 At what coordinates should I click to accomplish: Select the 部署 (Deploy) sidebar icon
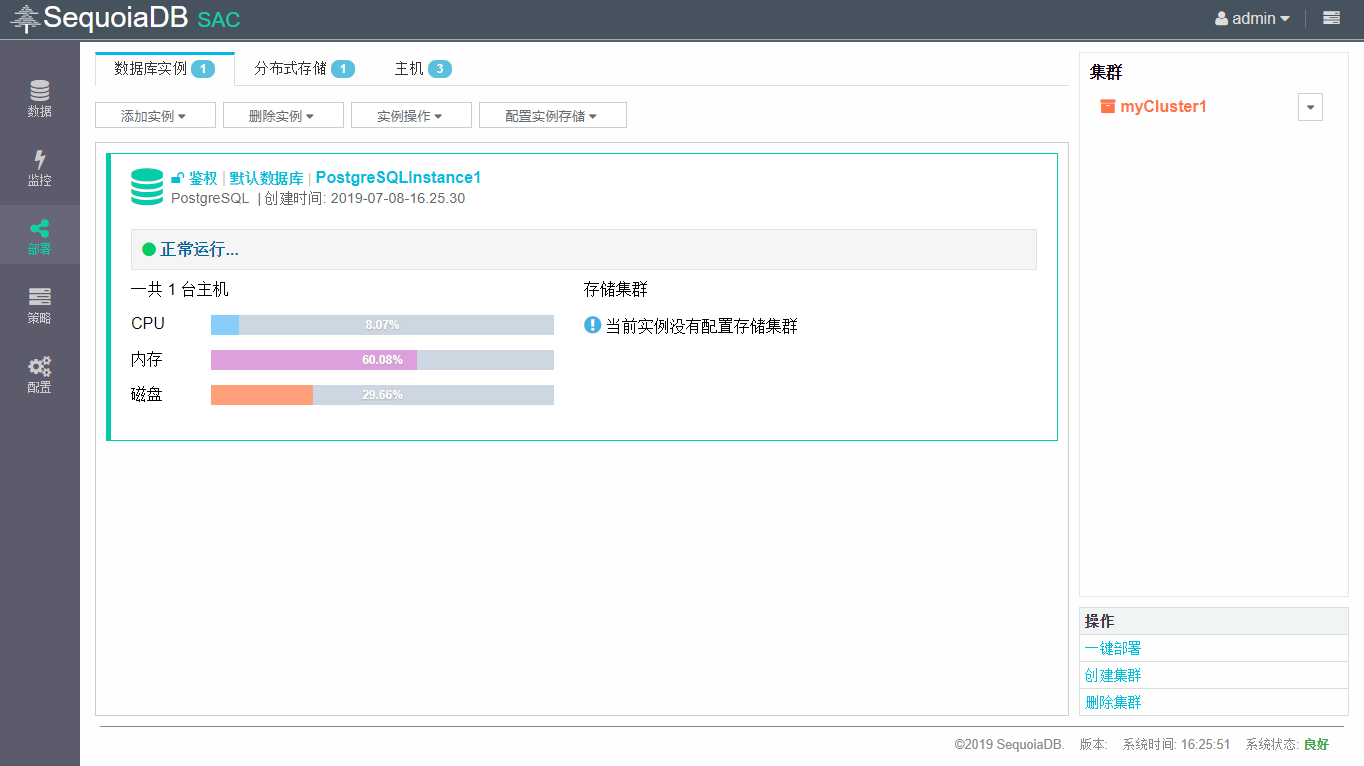pyautogui.click(x=40, y=235)
